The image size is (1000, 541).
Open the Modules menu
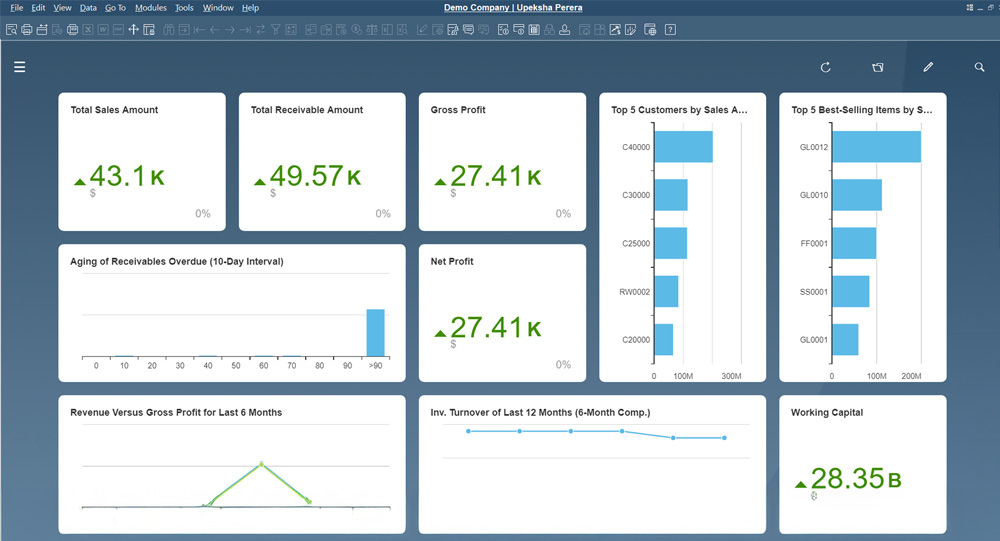[x=150, y=8]
